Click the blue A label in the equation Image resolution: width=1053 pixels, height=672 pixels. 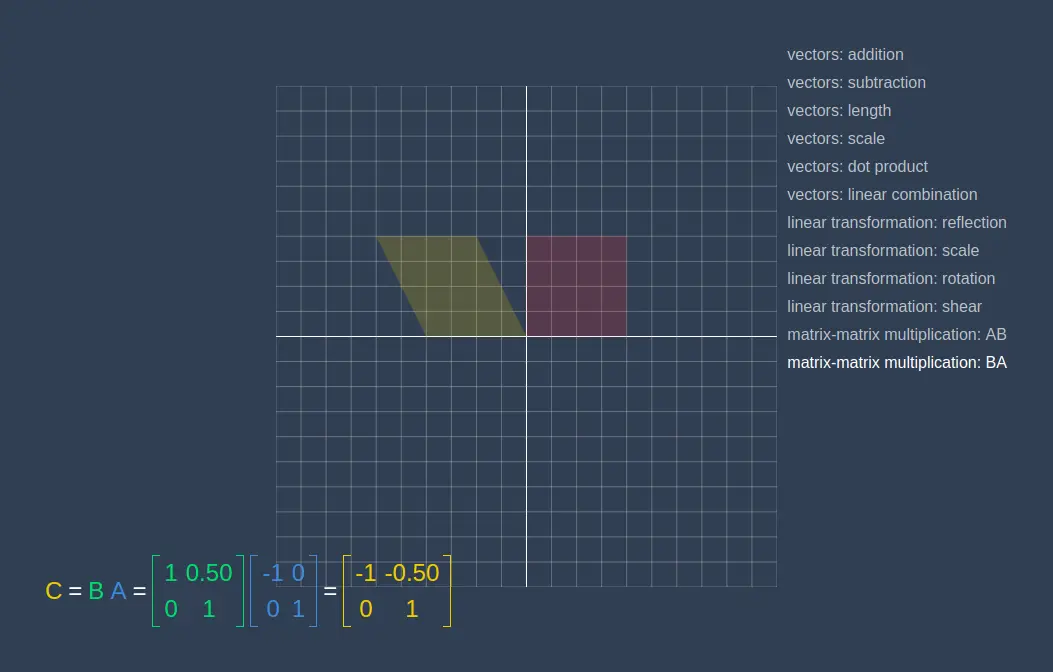[x=118, y=591]
